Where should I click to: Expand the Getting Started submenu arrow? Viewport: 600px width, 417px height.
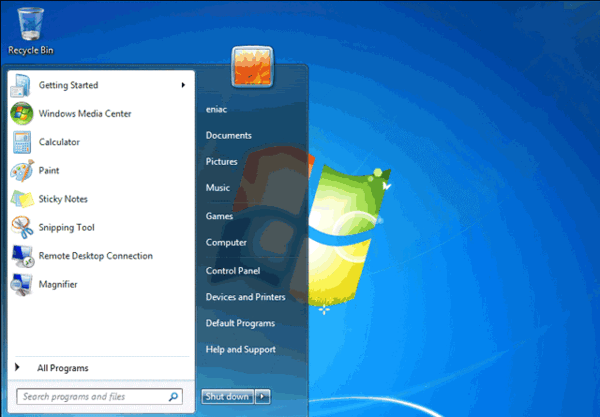point(183,85)
